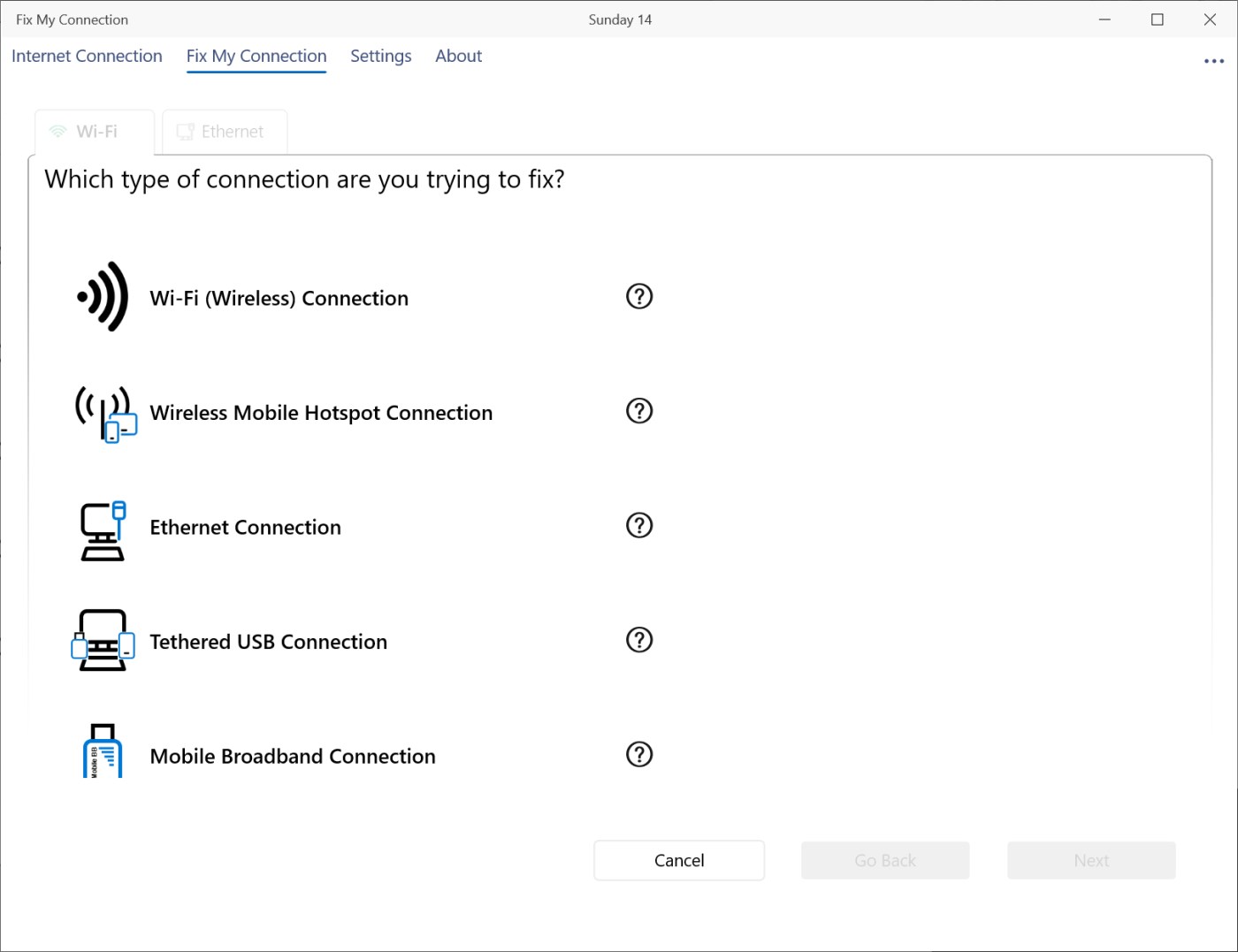Viewport: 1238px width, 952px height.
Task: Open the three-dot more options menu
Action: 1213,61
